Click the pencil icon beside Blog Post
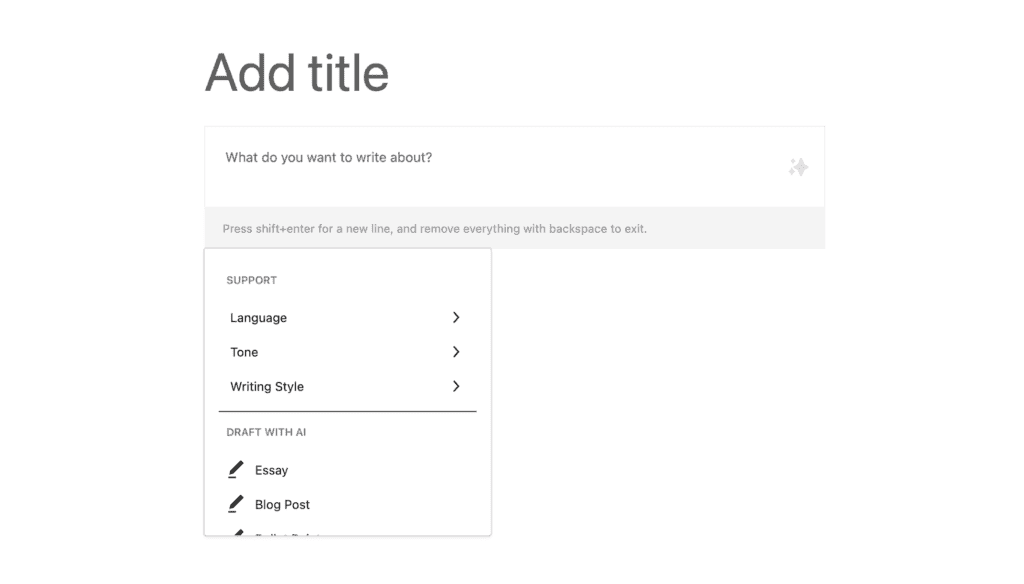The width and height of the screenshot is (1024, 584). pyautogui.click(x=236, y=504)
